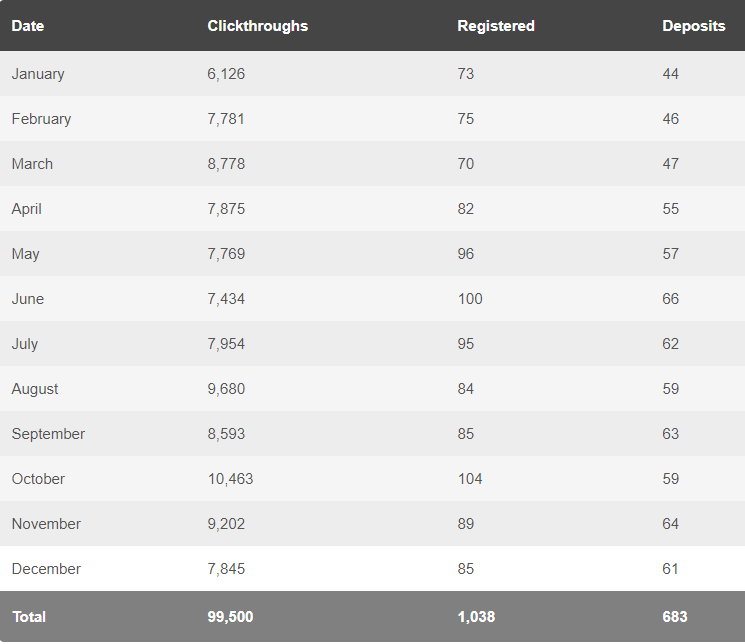Select October clickthroughs value 10,463
This screenshot has height=644, width=745.
tap(230, 479)
